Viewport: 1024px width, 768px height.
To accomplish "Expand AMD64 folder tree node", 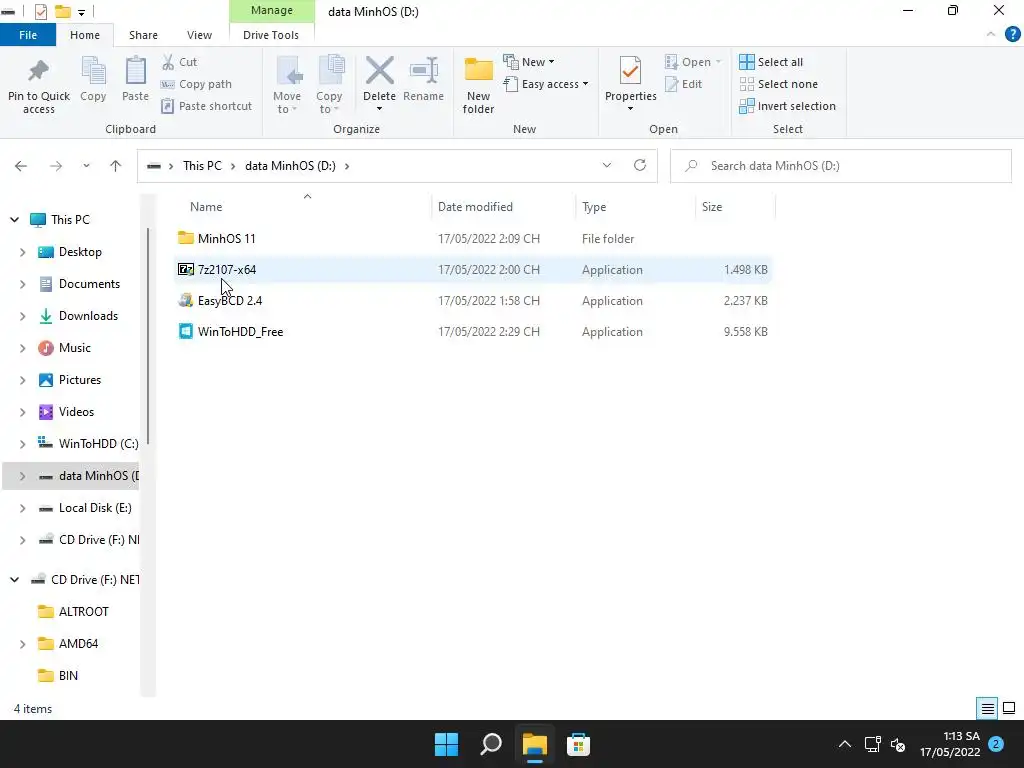I will (23, 644).
